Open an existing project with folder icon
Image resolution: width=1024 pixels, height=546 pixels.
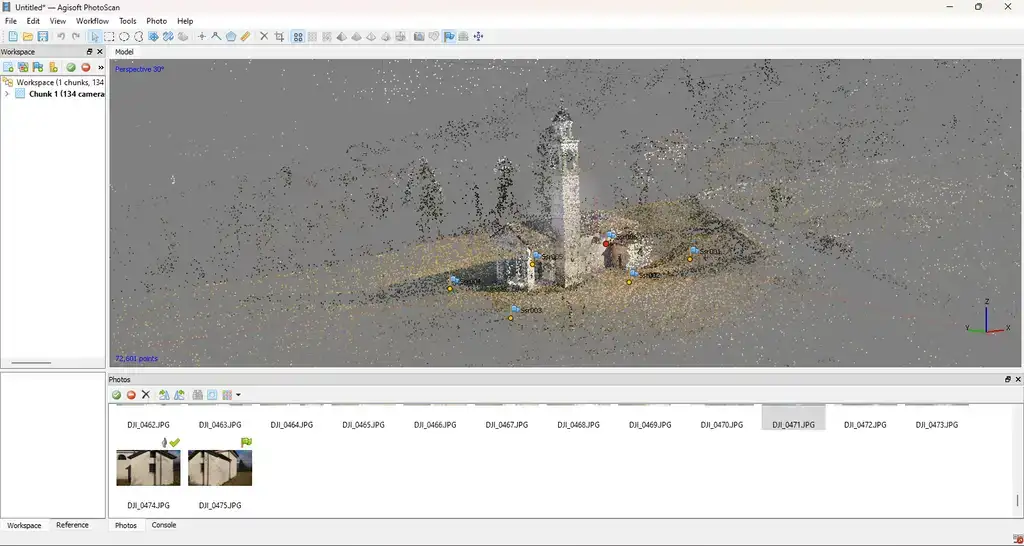click(x=28, y=37)
